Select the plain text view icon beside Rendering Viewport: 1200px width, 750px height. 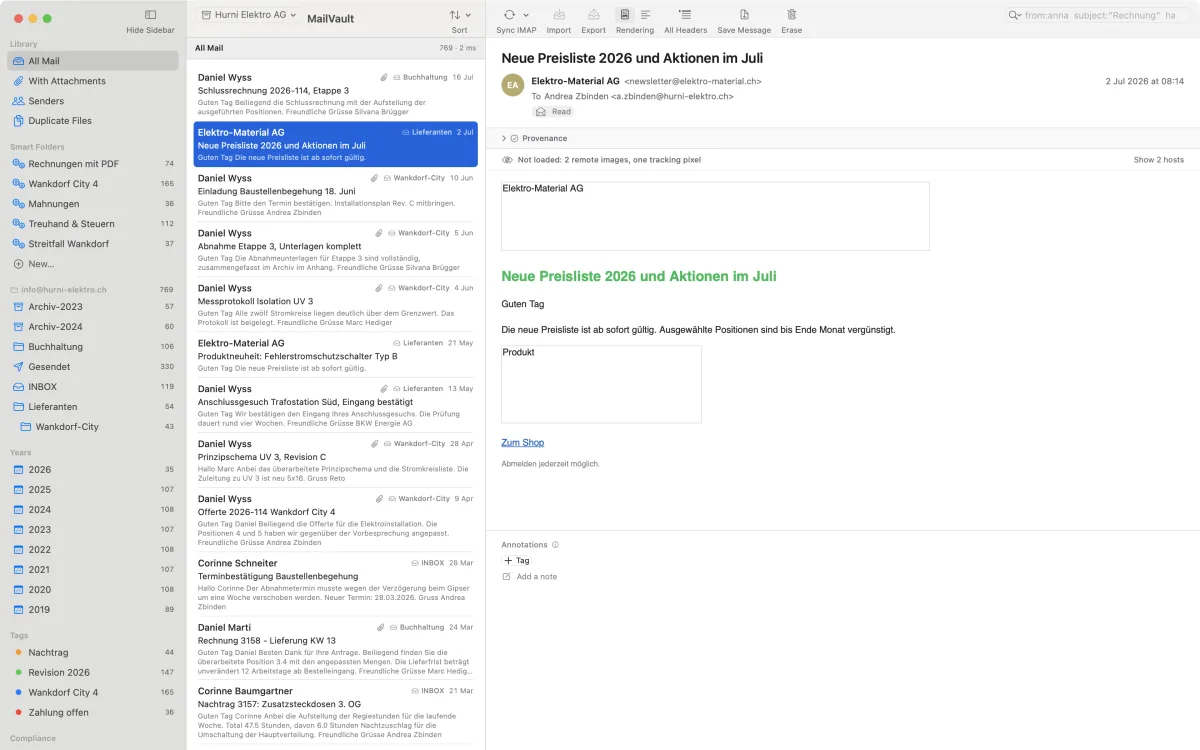pyautogui.click(x=646, y=15)
